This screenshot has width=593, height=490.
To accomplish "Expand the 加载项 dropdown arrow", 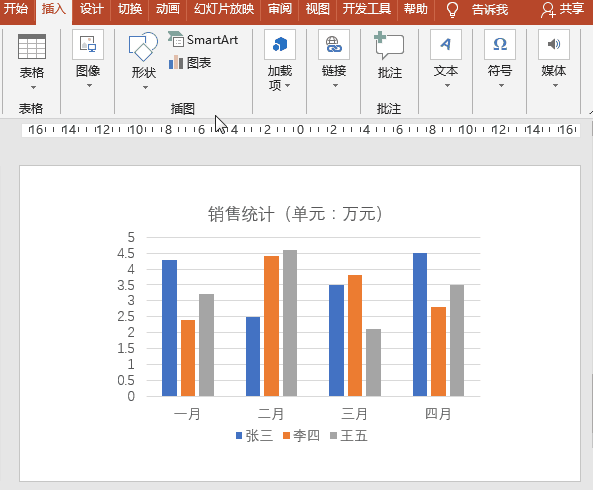I will [287, 86].
